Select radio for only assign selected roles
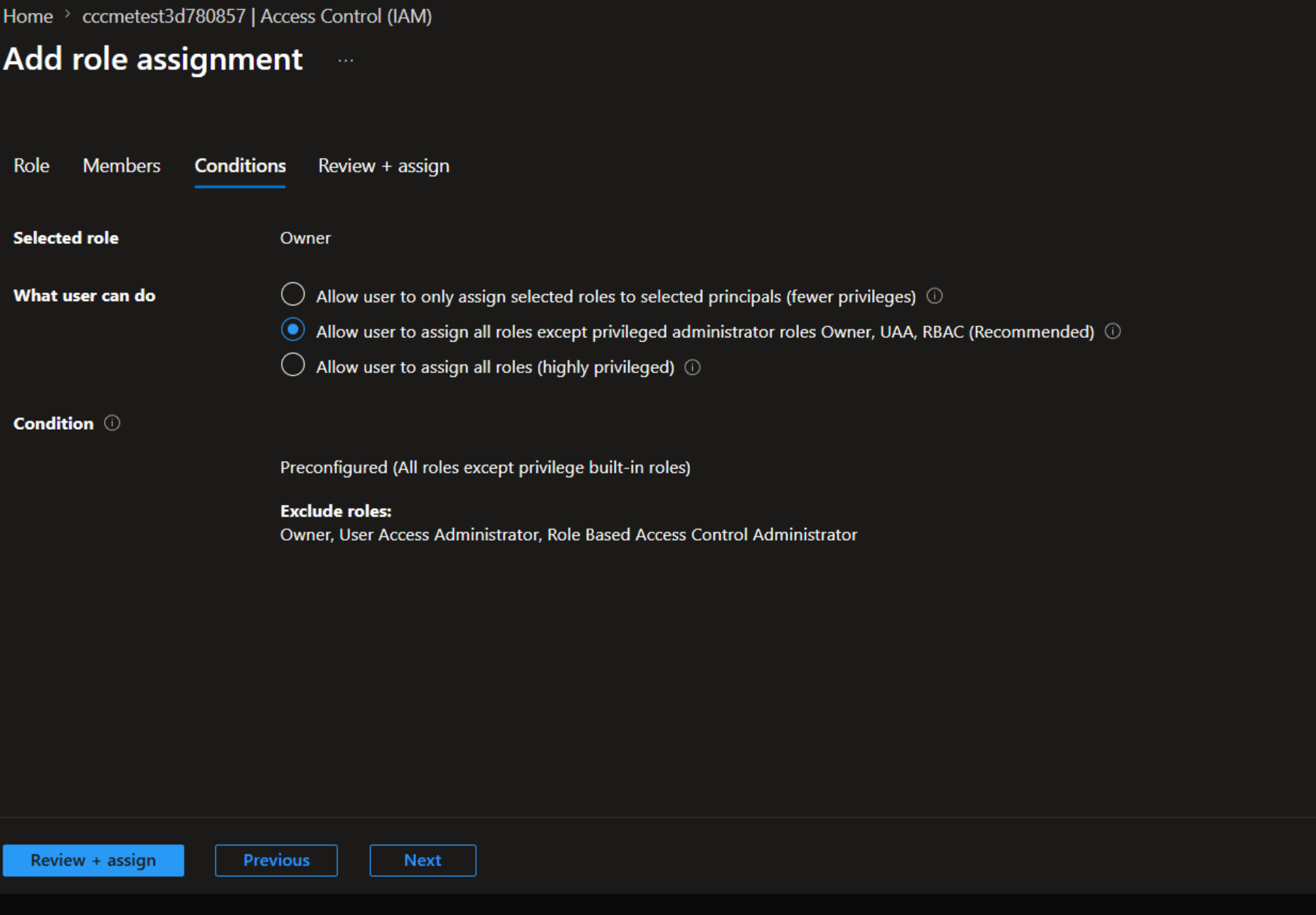 [292, 294]
